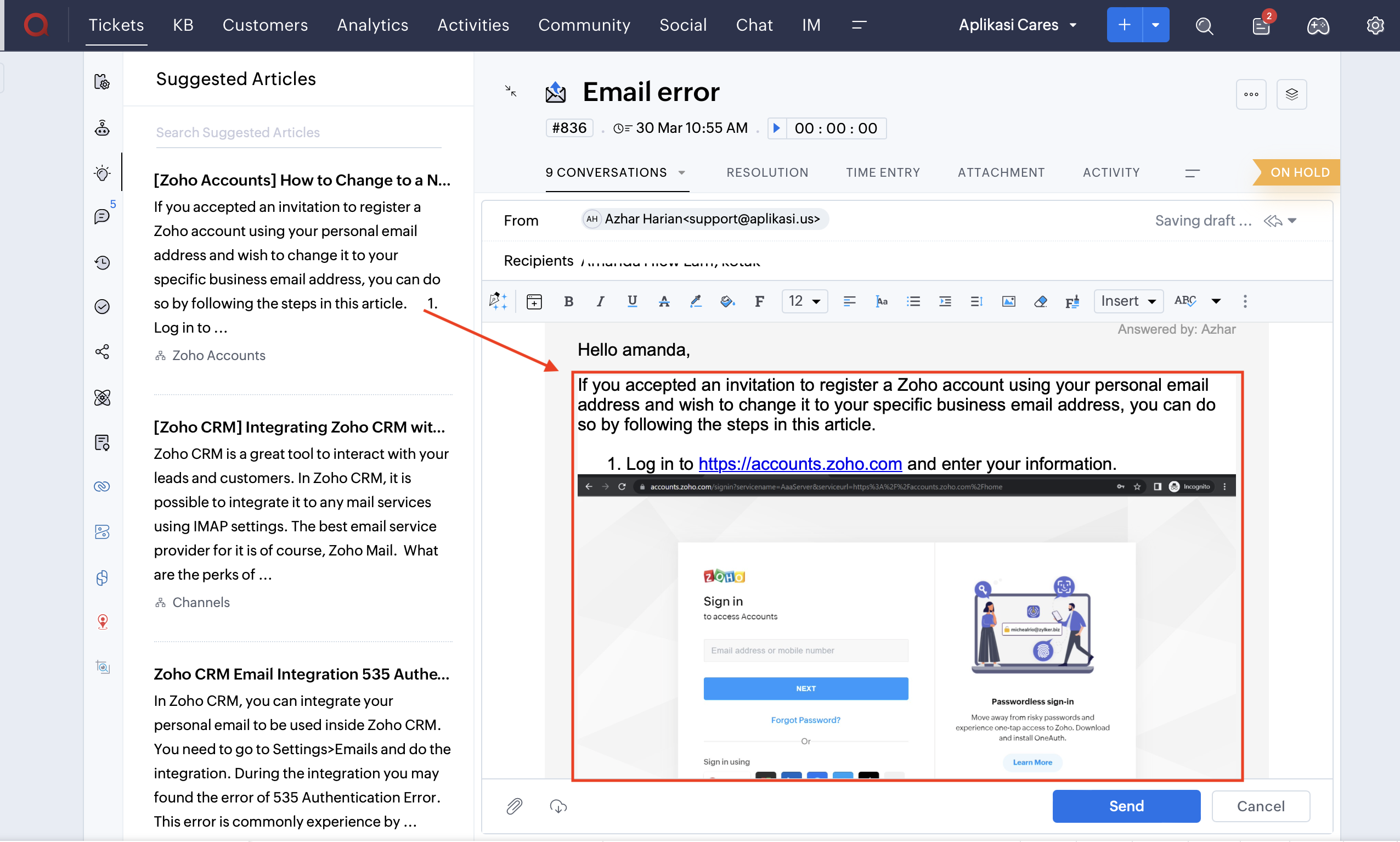Expand the add-new dropdown arrow
Viewport: 1400px width, 842px height.
[x=1156, y=25]
